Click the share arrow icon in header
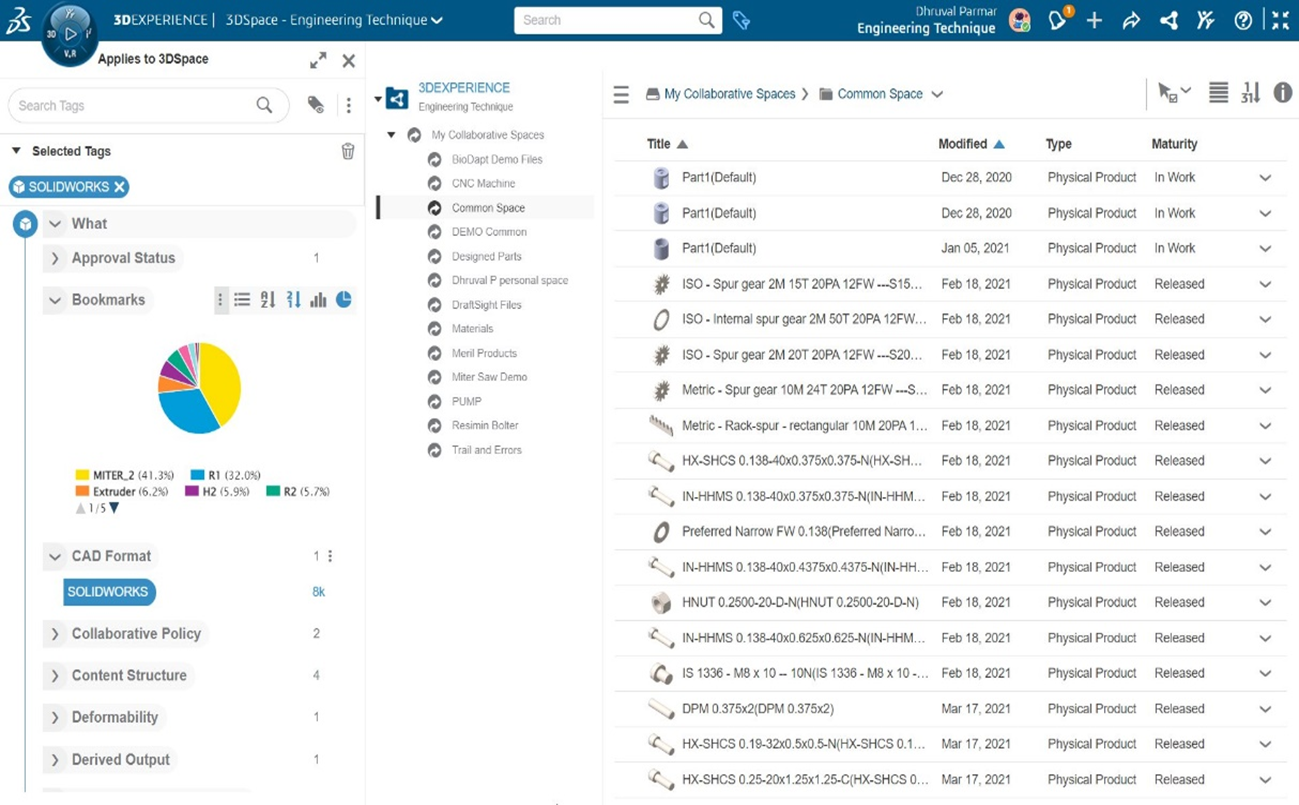Viewport: 1299px width, 805px height. click(x=1131, y=20)
